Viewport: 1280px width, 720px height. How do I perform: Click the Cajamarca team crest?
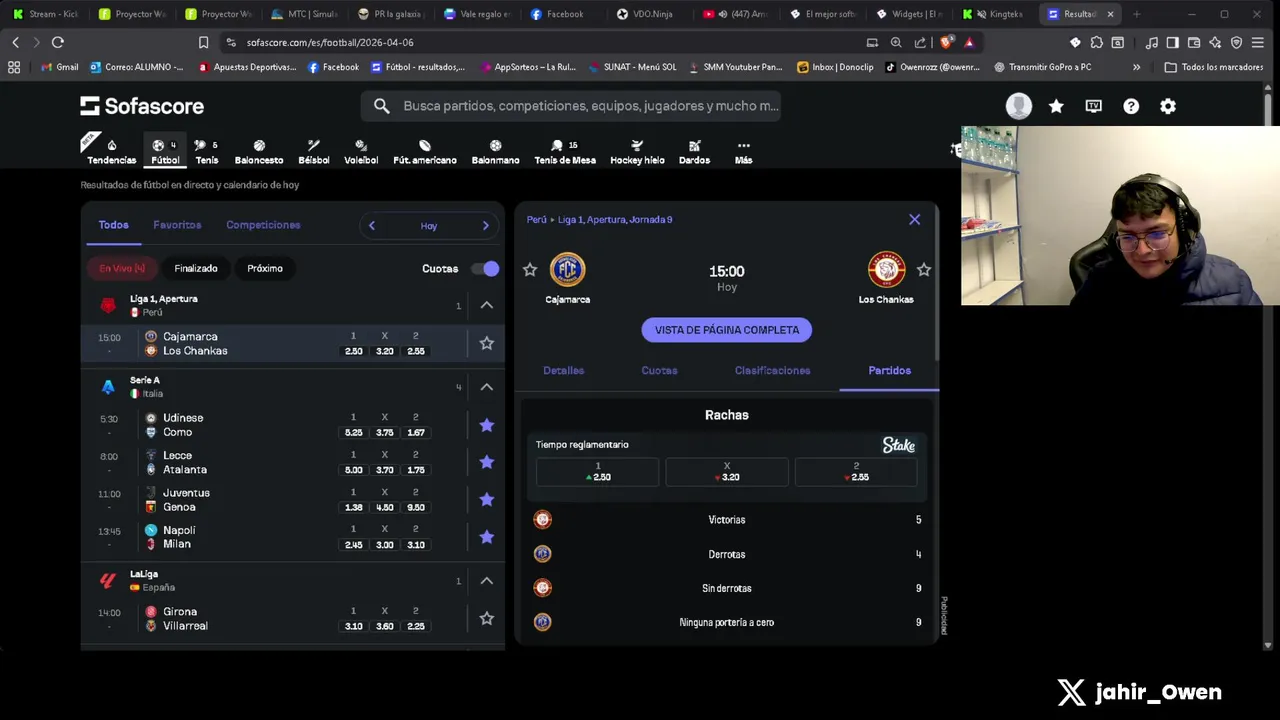point(567,269)
